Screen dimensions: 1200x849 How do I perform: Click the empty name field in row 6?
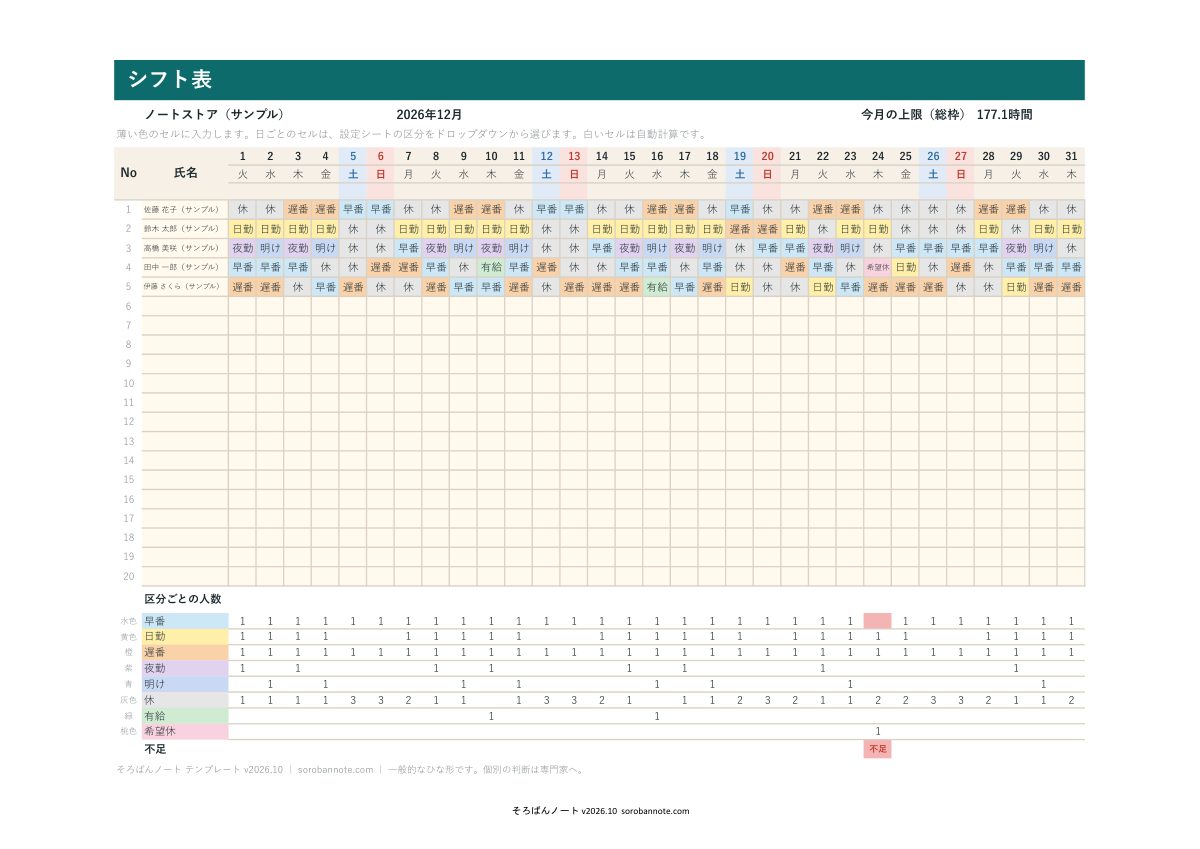pyautogui.click(x=185, y=306)
